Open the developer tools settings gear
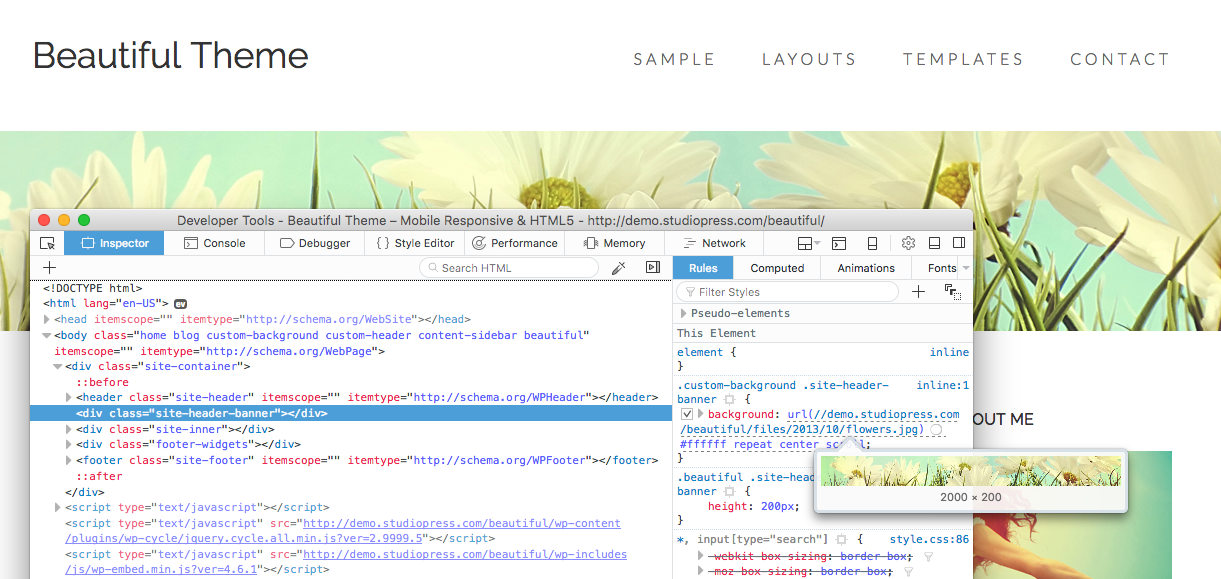 pyautogui.click(x=908, y=243)
